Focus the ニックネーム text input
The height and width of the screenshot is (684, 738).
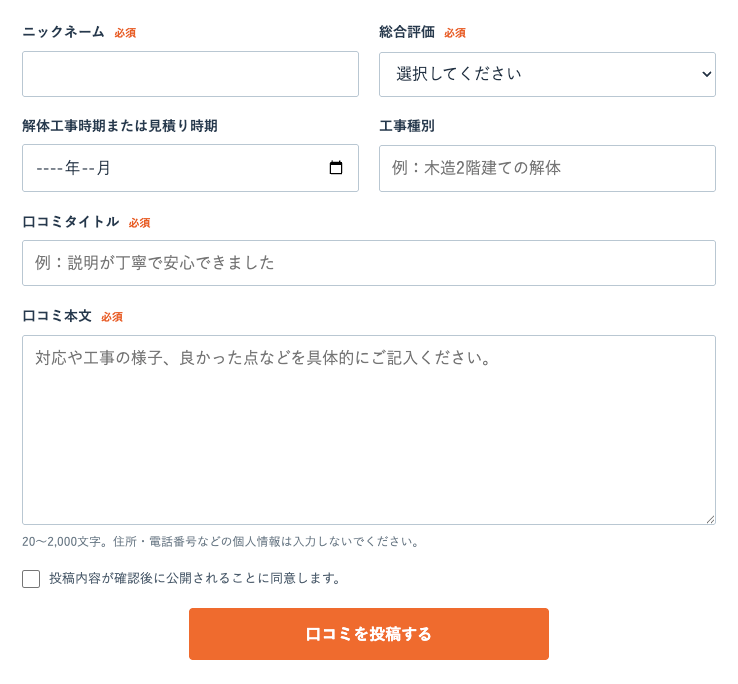(x=190, y=74)
